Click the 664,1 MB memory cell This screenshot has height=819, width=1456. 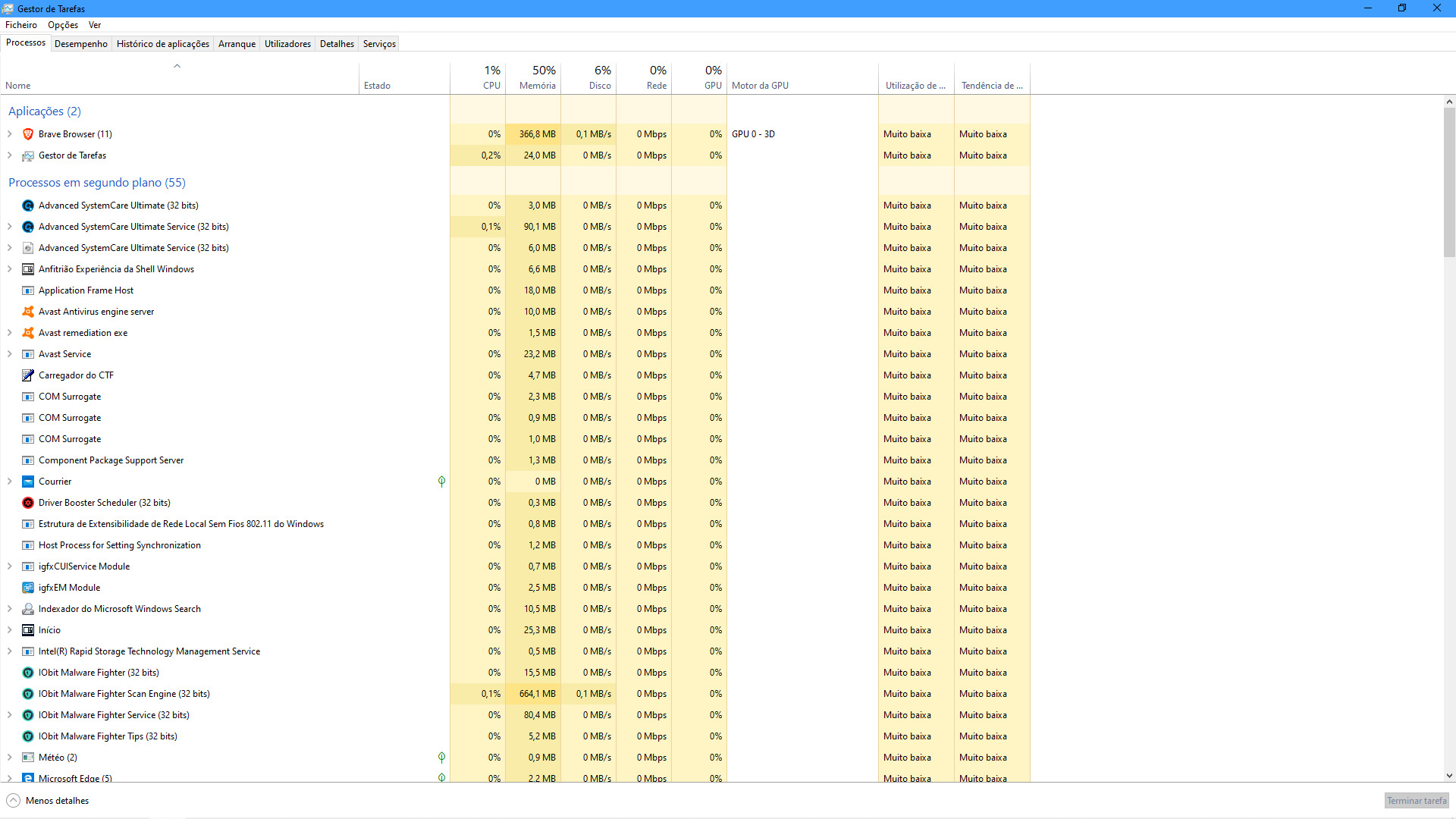[533, 694]
